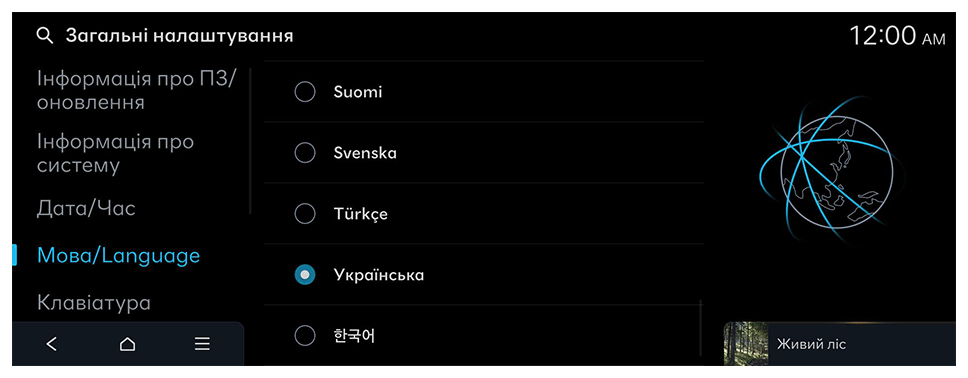Click the 12:00 AM clock
This screenshot has width=968, height=378.
point(897,36)
